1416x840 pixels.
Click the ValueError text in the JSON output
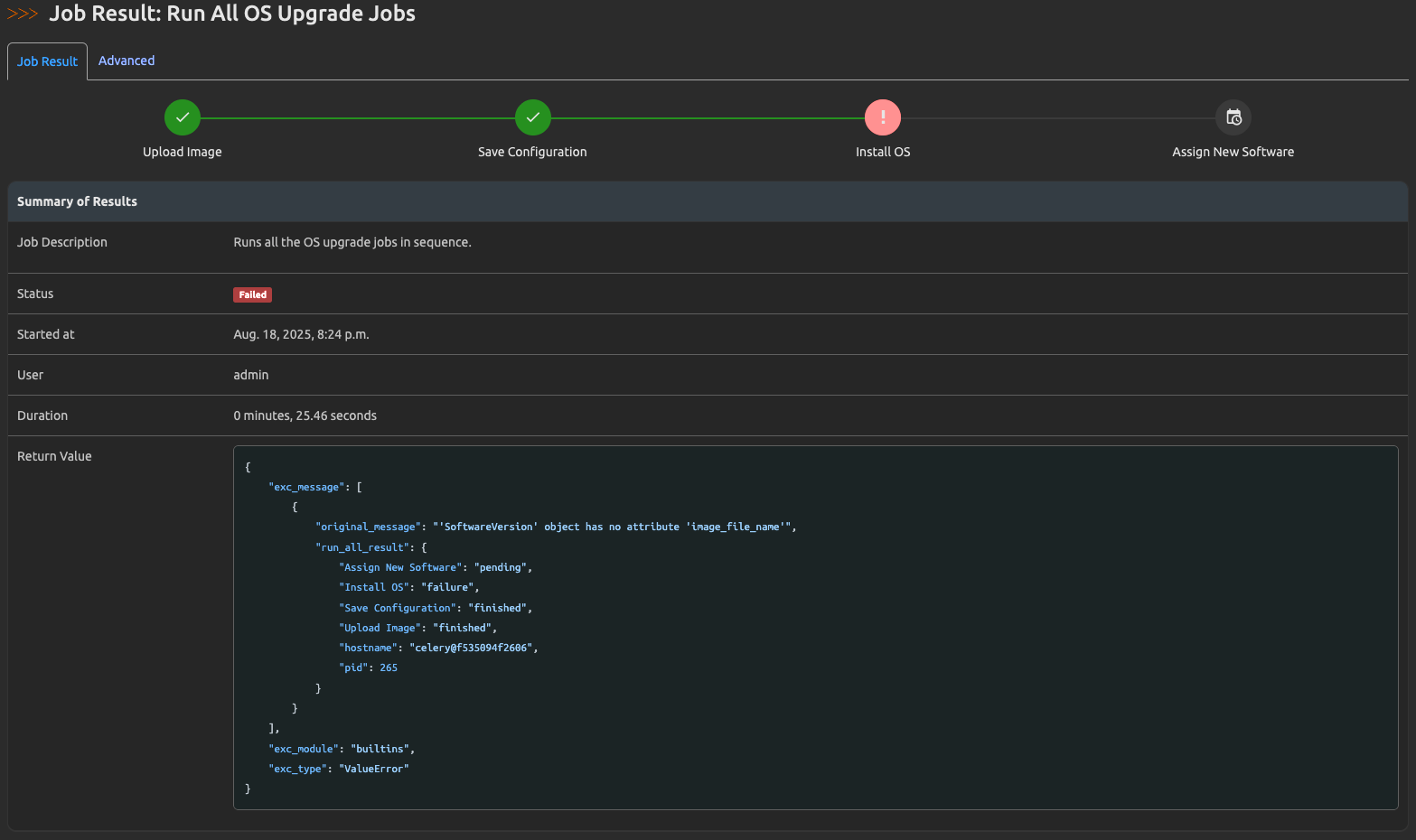pyautogui.click(x=374, y=768)
